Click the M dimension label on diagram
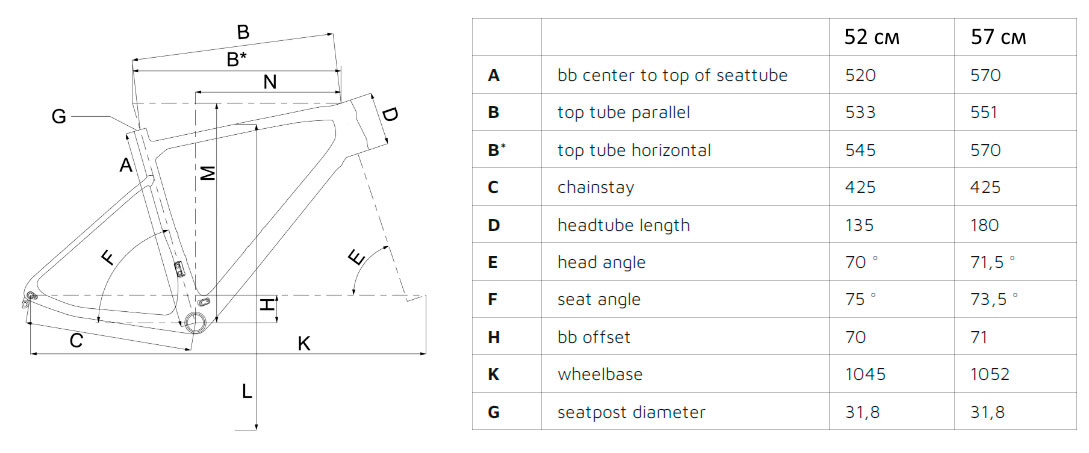 point(208,174)
